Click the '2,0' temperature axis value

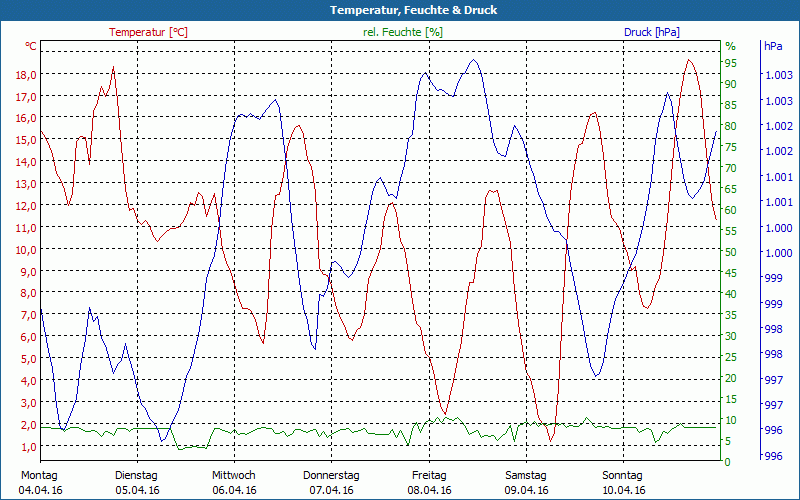coord(29,424)
